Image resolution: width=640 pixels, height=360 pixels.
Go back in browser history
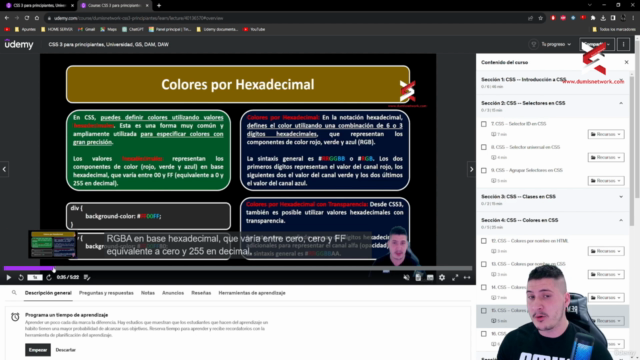[x=7, y=18]
